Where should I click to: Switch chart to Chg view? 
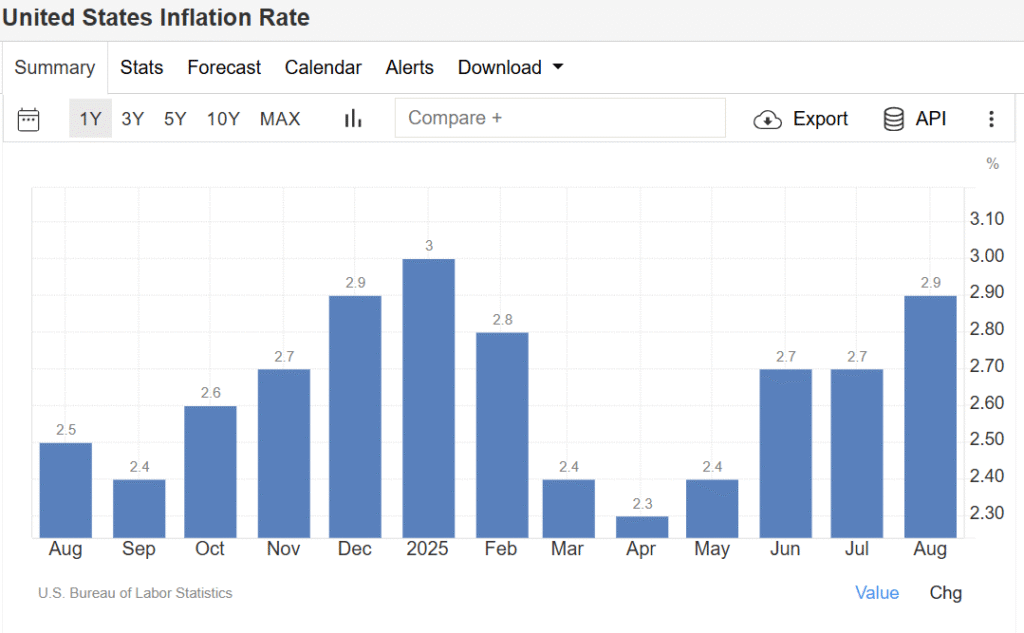[x=945, y=593]
